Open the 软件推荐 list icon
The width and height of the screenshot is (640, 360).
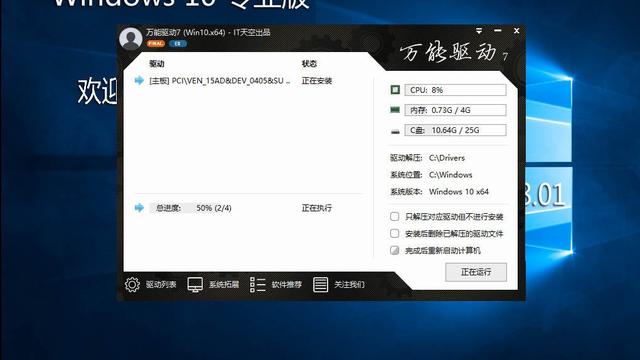coord(258,284)
